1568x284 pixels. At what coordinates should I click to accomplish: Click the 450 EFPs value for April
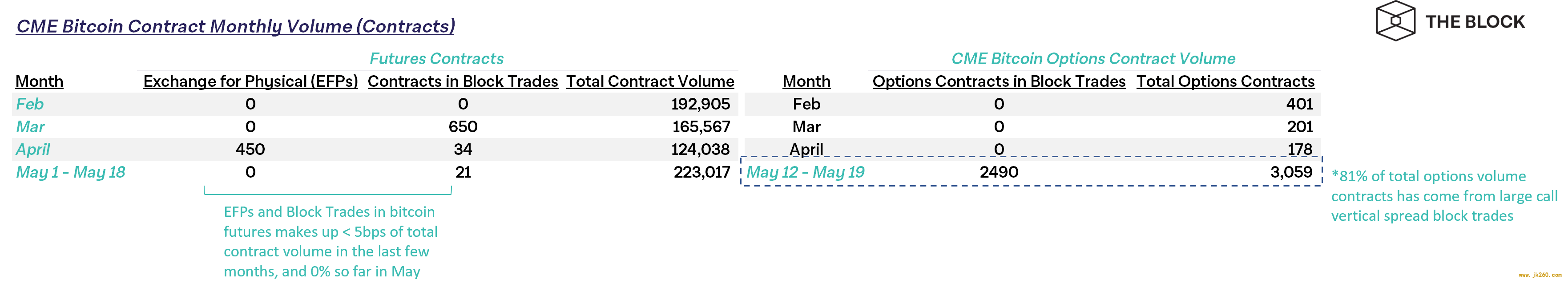(x=250, y=150)
